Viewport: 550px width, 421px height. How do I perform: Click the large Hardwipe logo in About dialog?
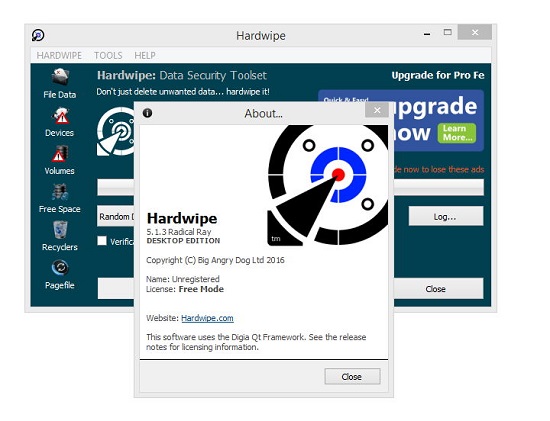[328, 185]
